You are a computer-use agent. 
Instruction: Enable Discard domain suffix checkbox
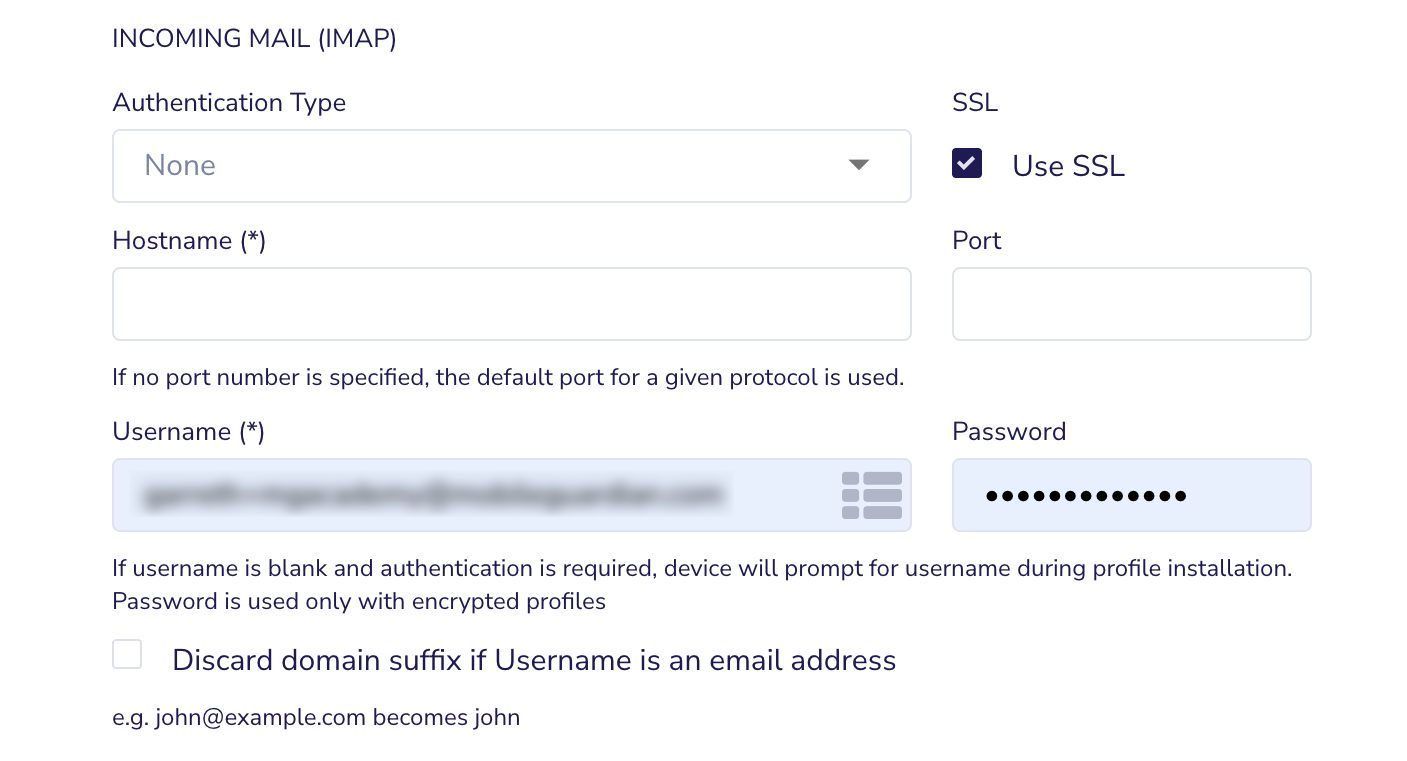127,655
